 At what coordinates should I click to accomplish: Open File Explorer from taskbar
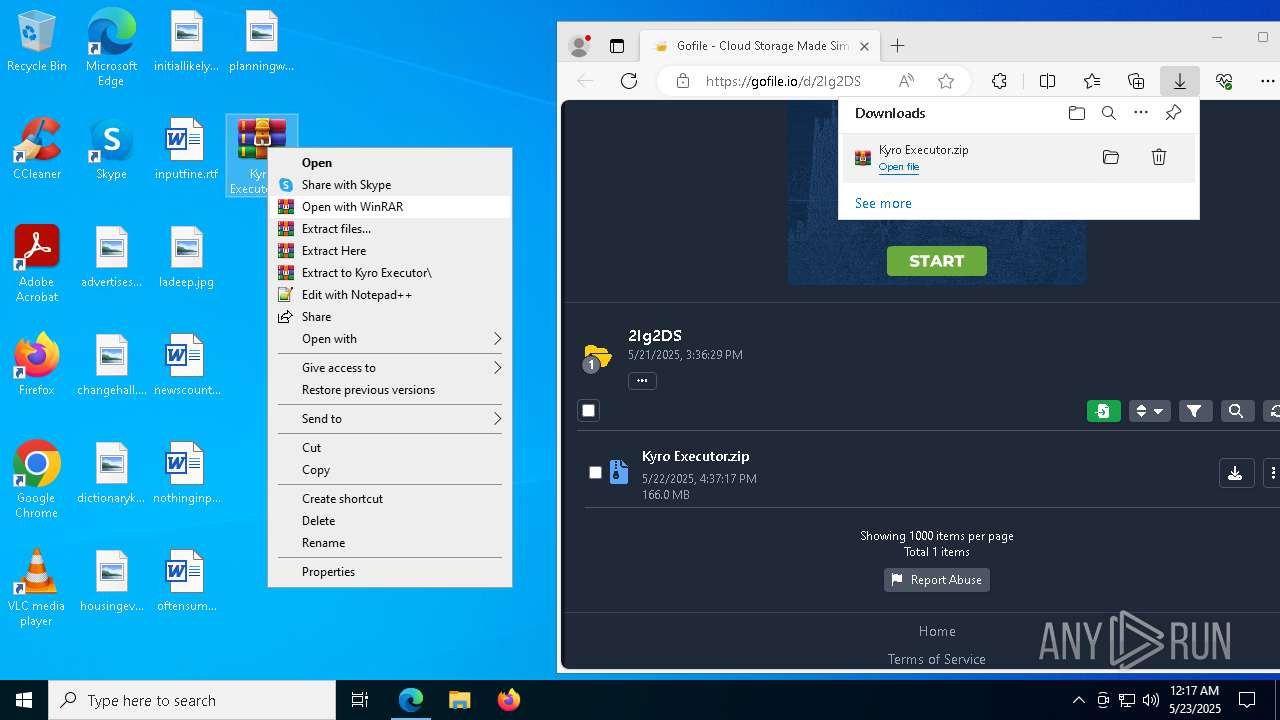point(459,700)
